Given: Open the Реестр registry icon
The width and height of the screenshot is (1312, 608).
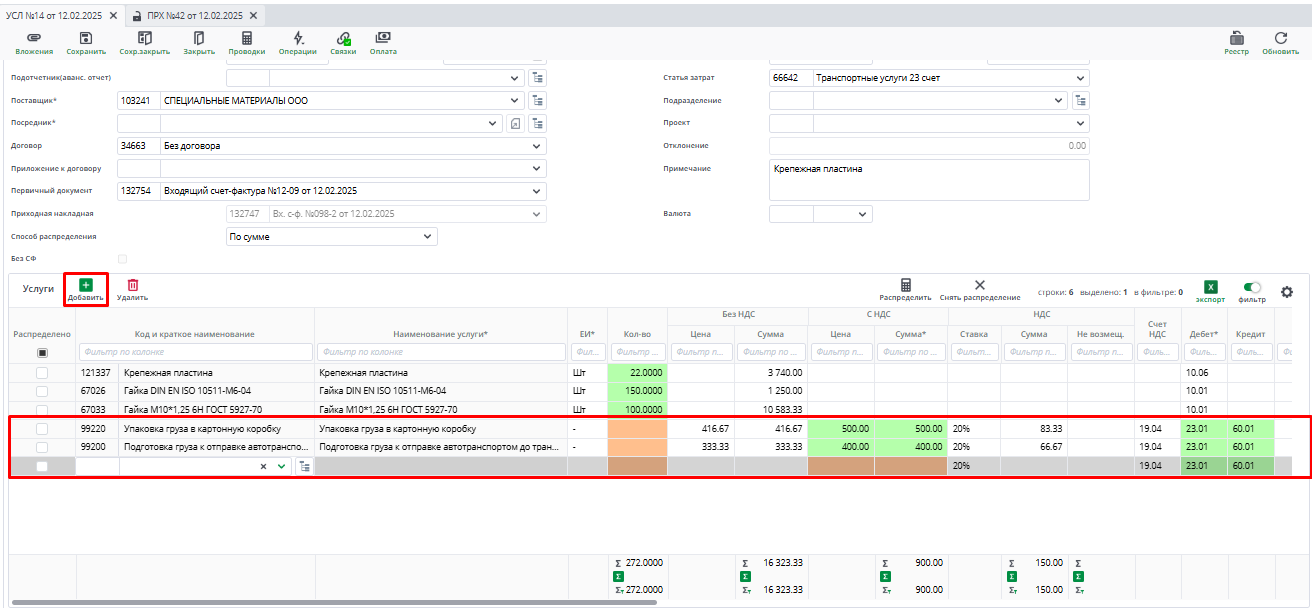Looking at the screenshot, I should click(1237, 38).
